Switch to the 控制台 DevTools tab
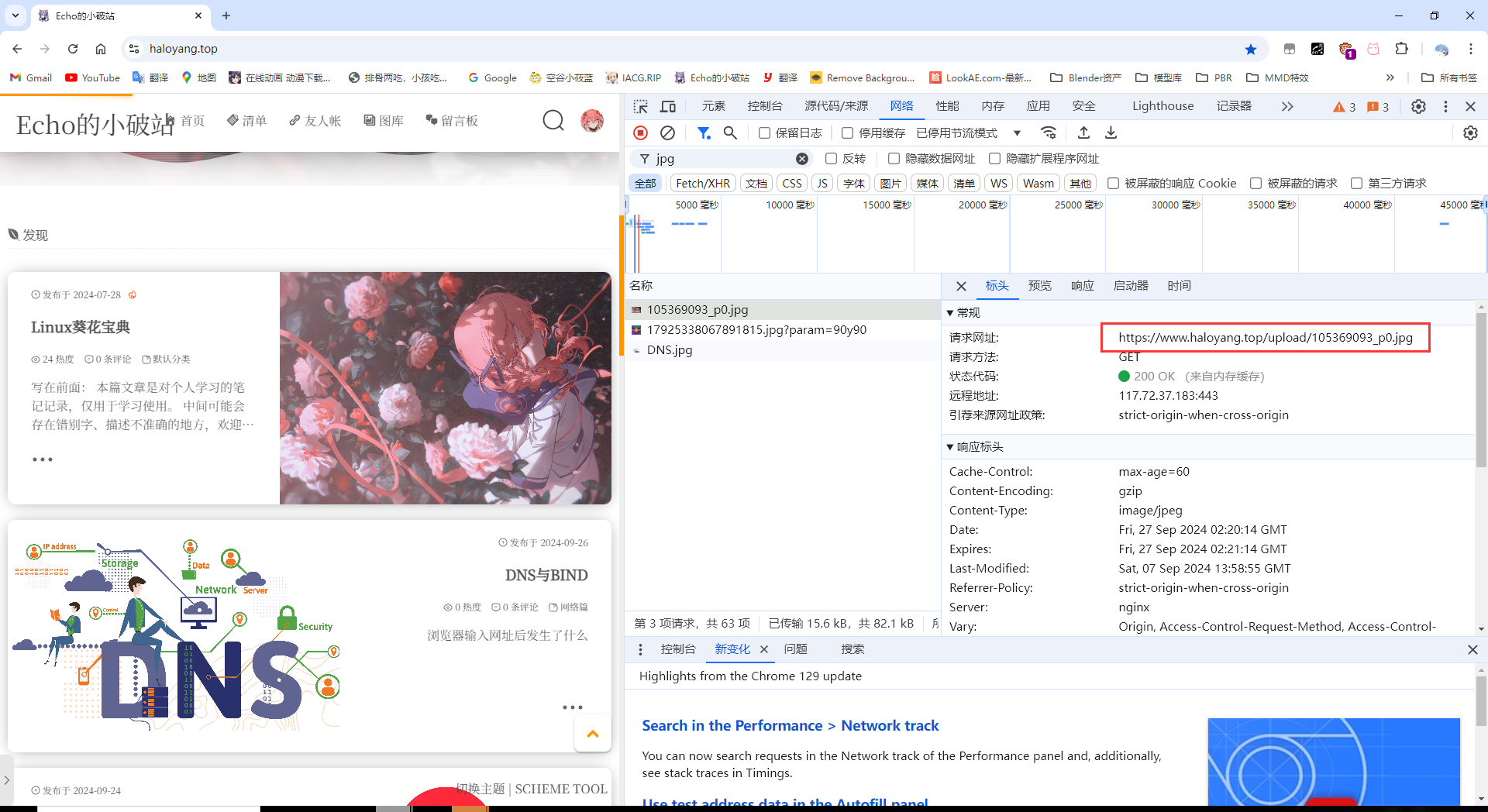 (765, 106)
